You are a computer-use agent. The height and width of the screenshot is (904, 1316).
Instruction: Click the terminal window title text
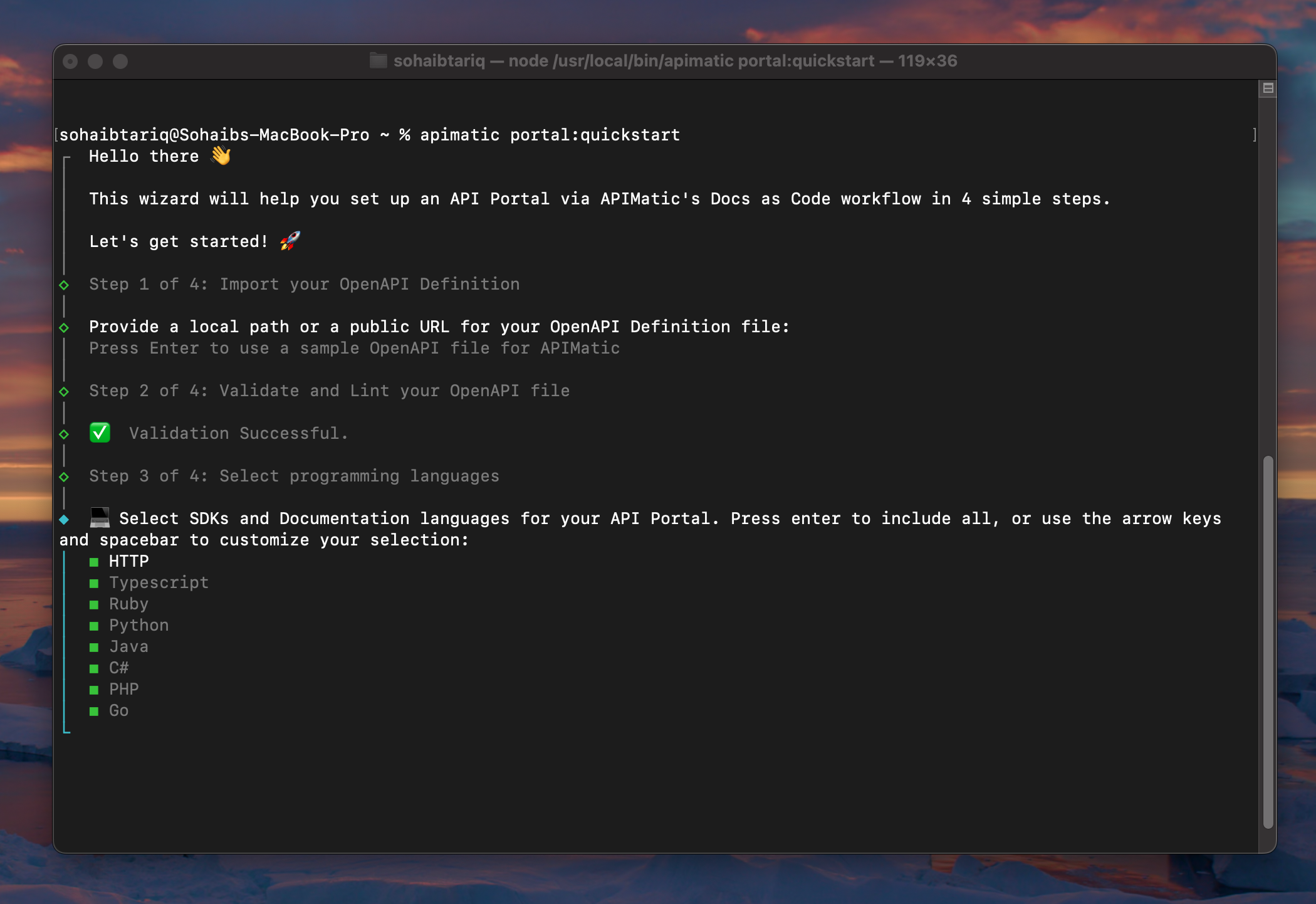[x=675, y=61]
